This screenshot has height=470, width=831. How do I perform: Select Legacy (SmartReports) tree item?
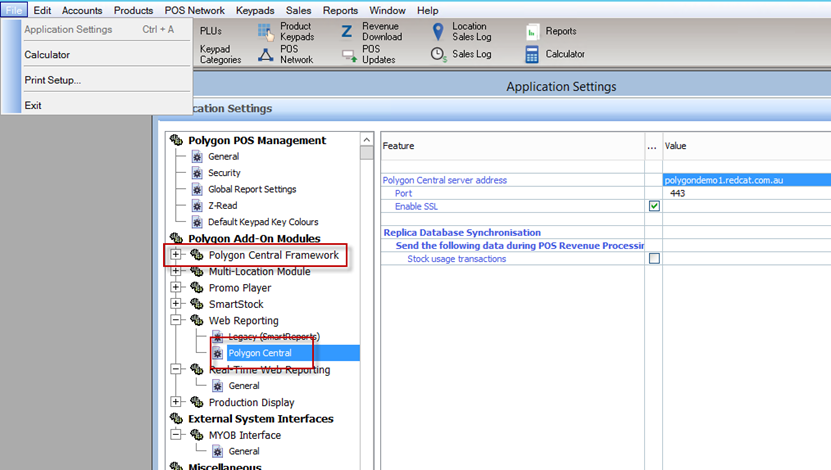[x=274, y=336]
